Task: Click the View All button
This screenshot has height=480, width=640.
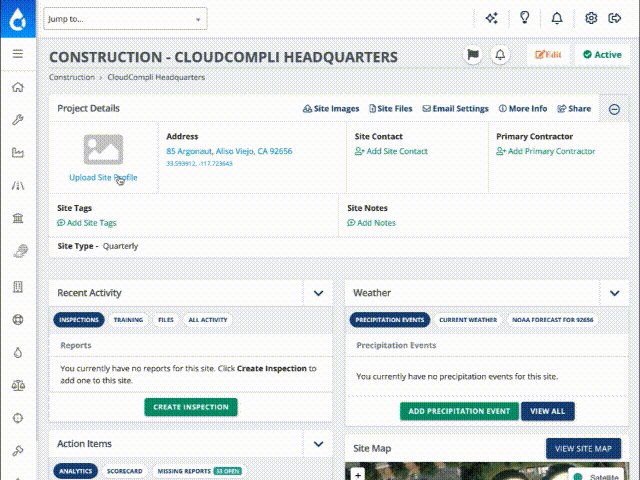Action: 547,411
